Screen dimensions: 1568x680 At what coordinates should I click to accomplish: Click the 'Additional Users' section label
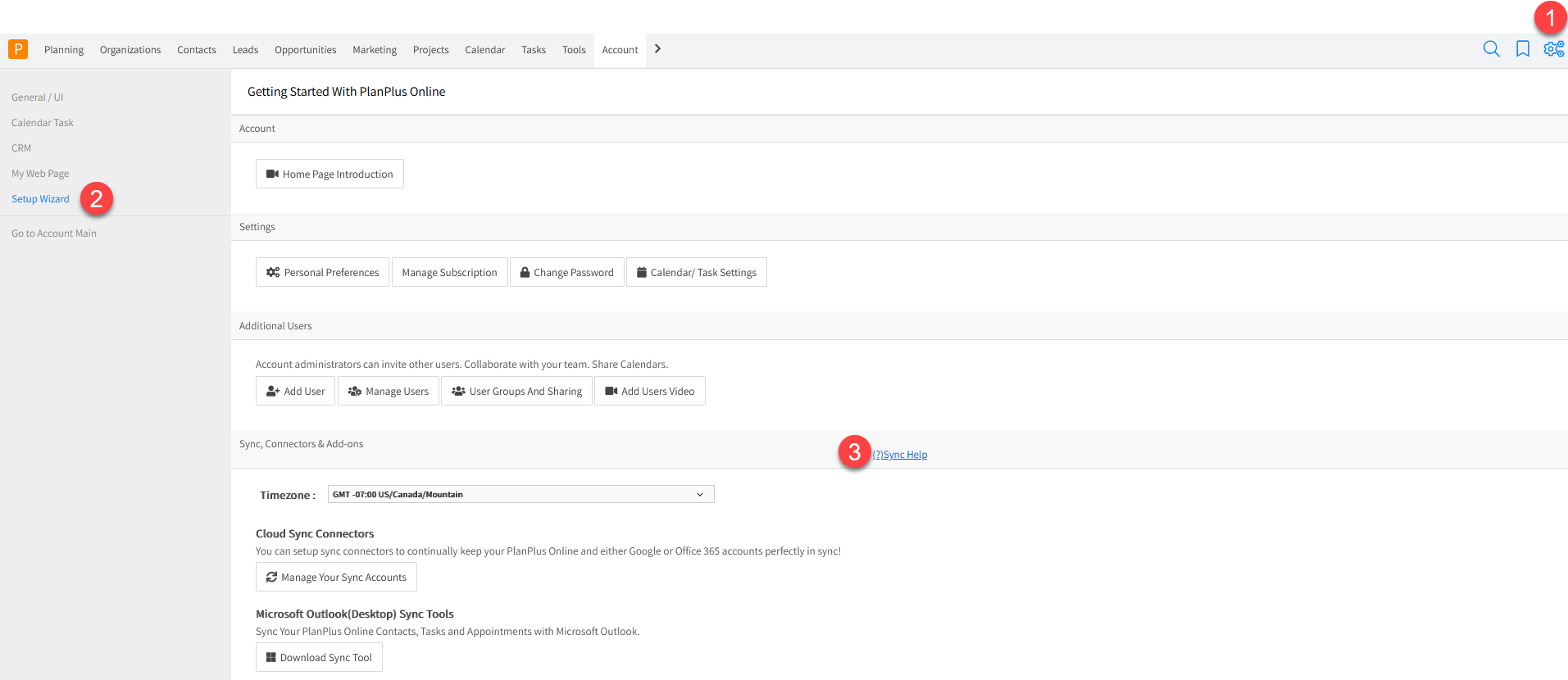(275, 326)
